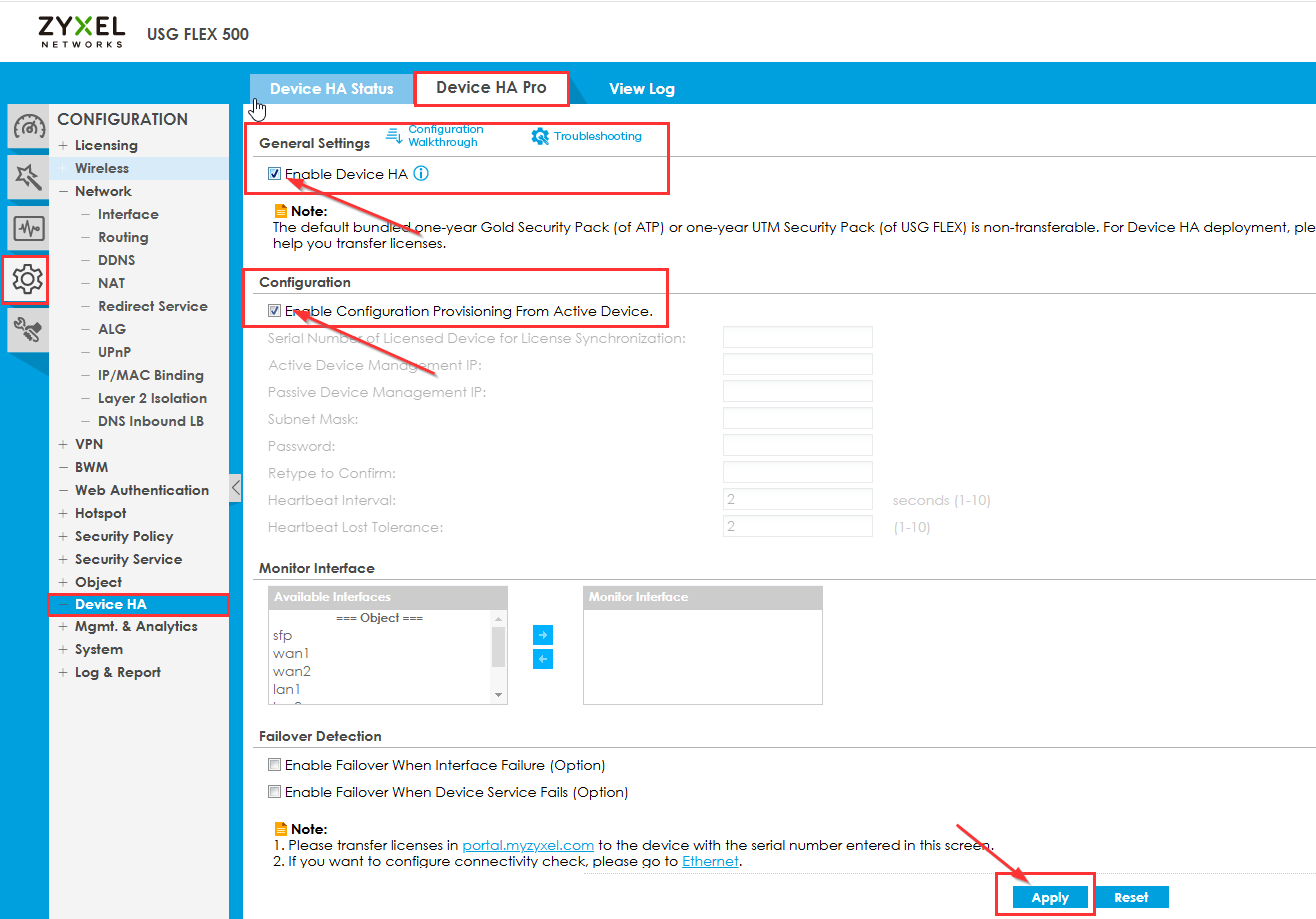Launch Troubleshooting from its gear icon
Image resolution: width=1316 pixels, height=919 pixels.
541,135
